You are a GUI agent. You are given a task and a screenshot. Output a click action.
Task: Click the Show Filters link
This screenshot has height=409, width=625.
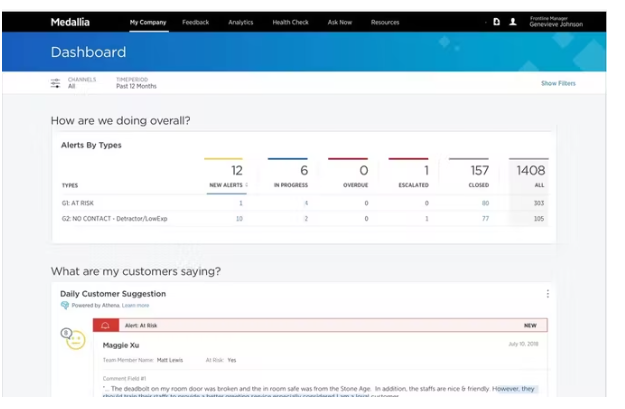(x=558, y=84)
